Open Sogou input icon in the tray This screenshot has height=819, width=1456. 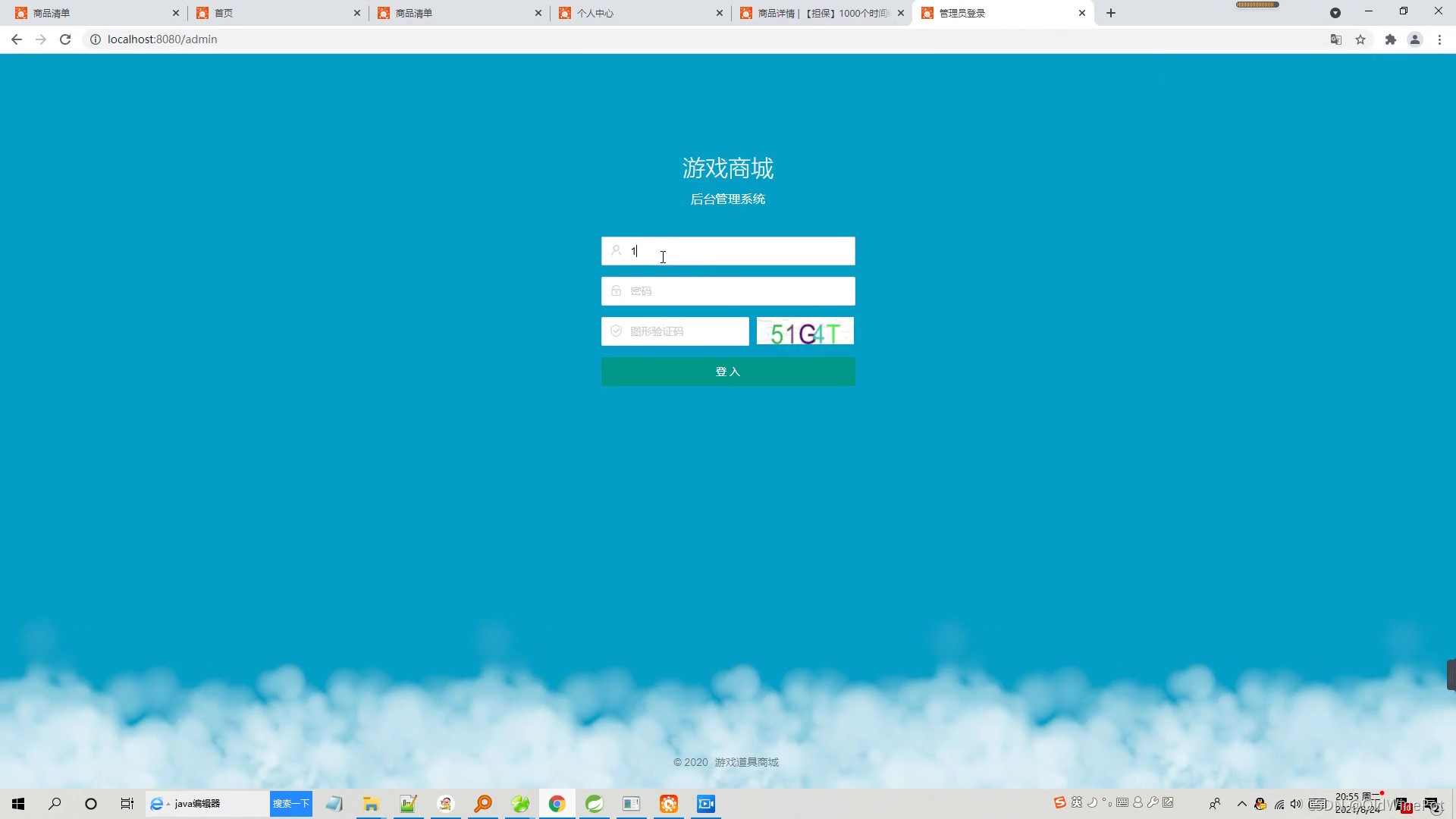(x=1059, y=803)
